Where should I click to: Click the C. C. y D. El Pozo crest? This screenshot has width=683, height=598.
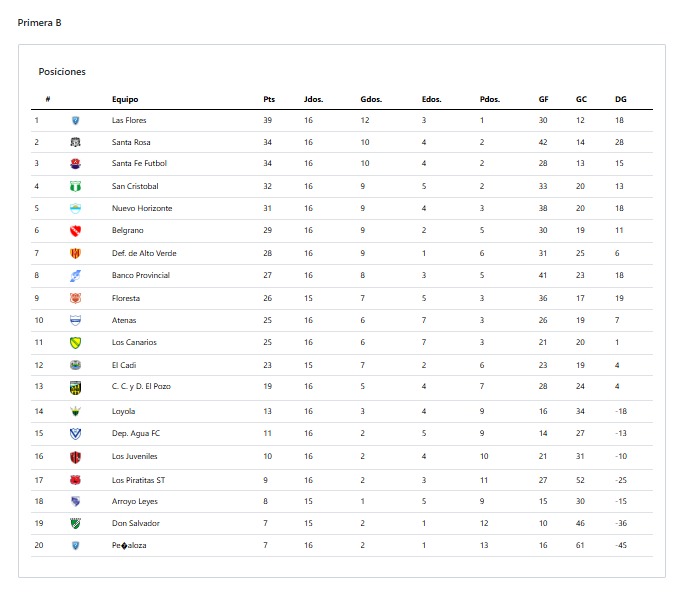75,387
